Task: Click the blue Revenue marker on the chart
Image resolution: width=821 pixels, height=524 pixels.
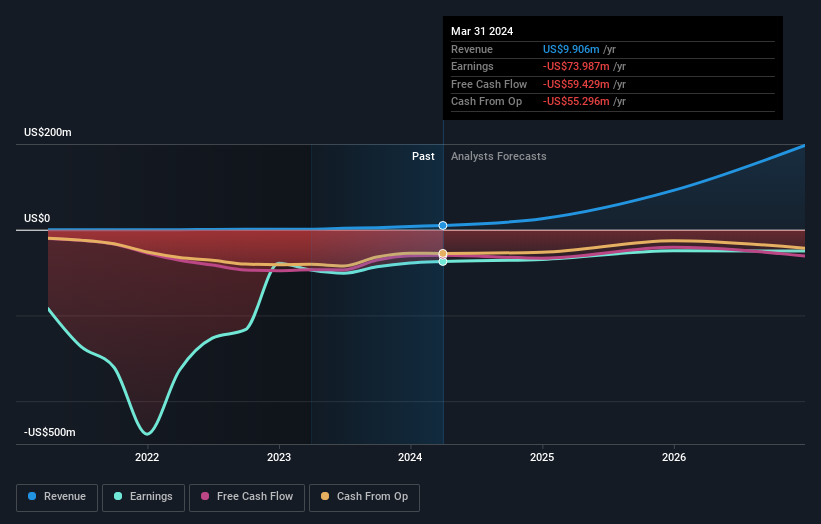Action: coord(443,226)
